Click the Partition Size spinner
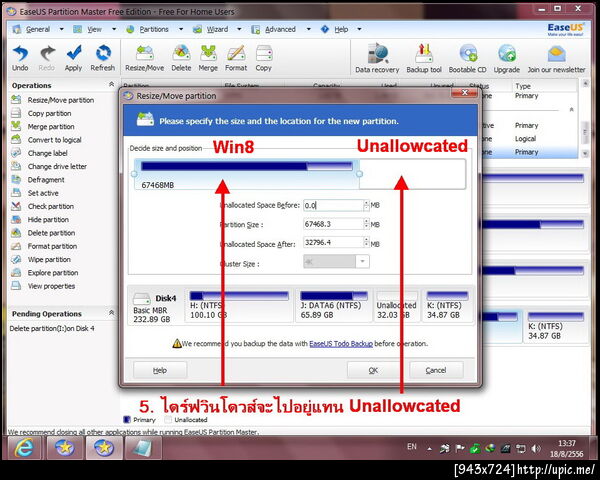 tap(367, 224)
